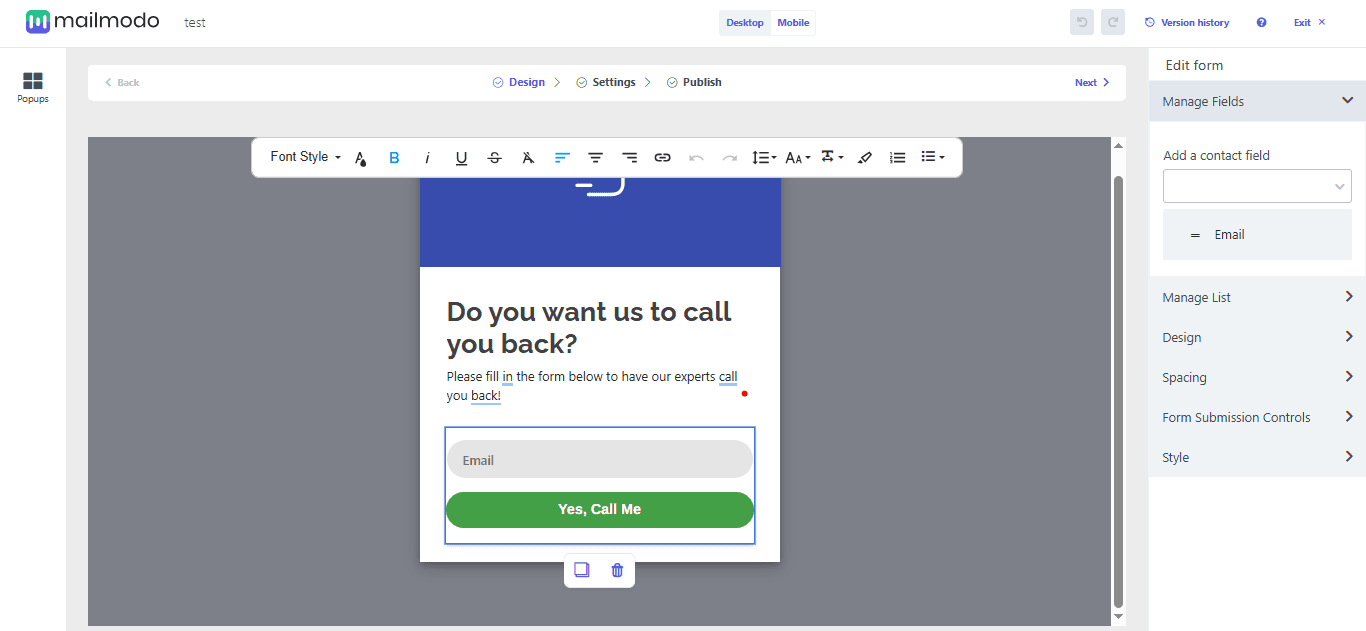
Task: Go to the Settings step
Action: pos(605,82)
